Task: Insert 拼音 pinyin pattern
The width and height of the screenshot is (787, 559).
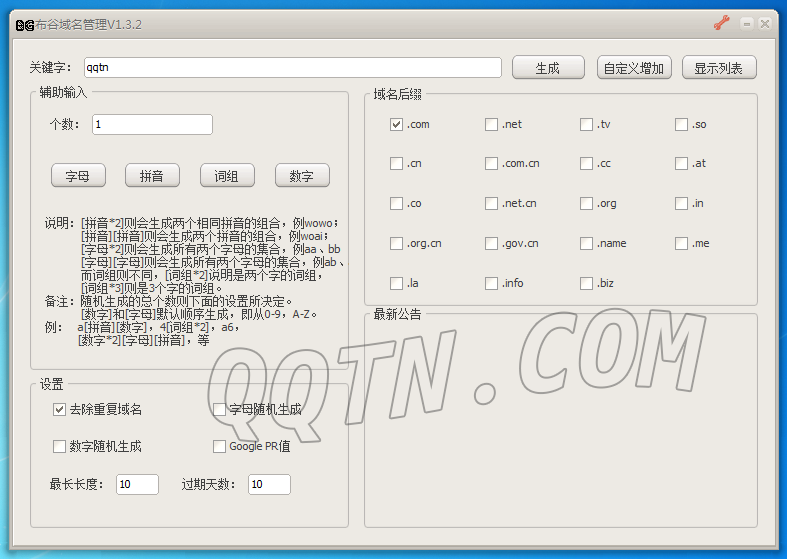Action: point(152,176)
